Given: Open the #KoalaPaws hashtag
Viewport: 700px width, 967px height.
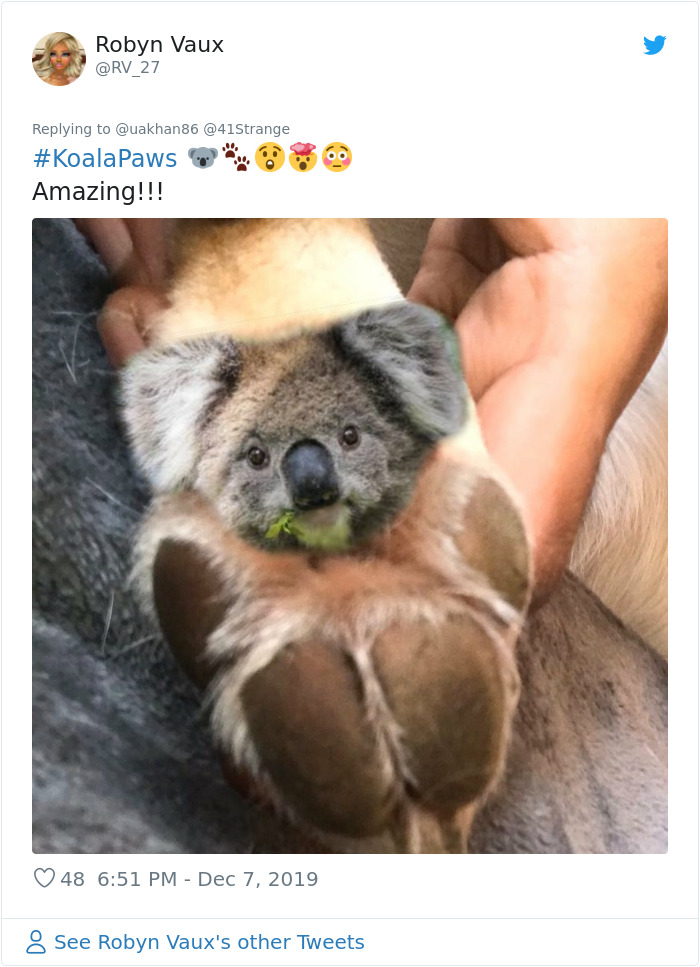Looking at the screenshot, I should pyautogui.click(x=105, y=158).
